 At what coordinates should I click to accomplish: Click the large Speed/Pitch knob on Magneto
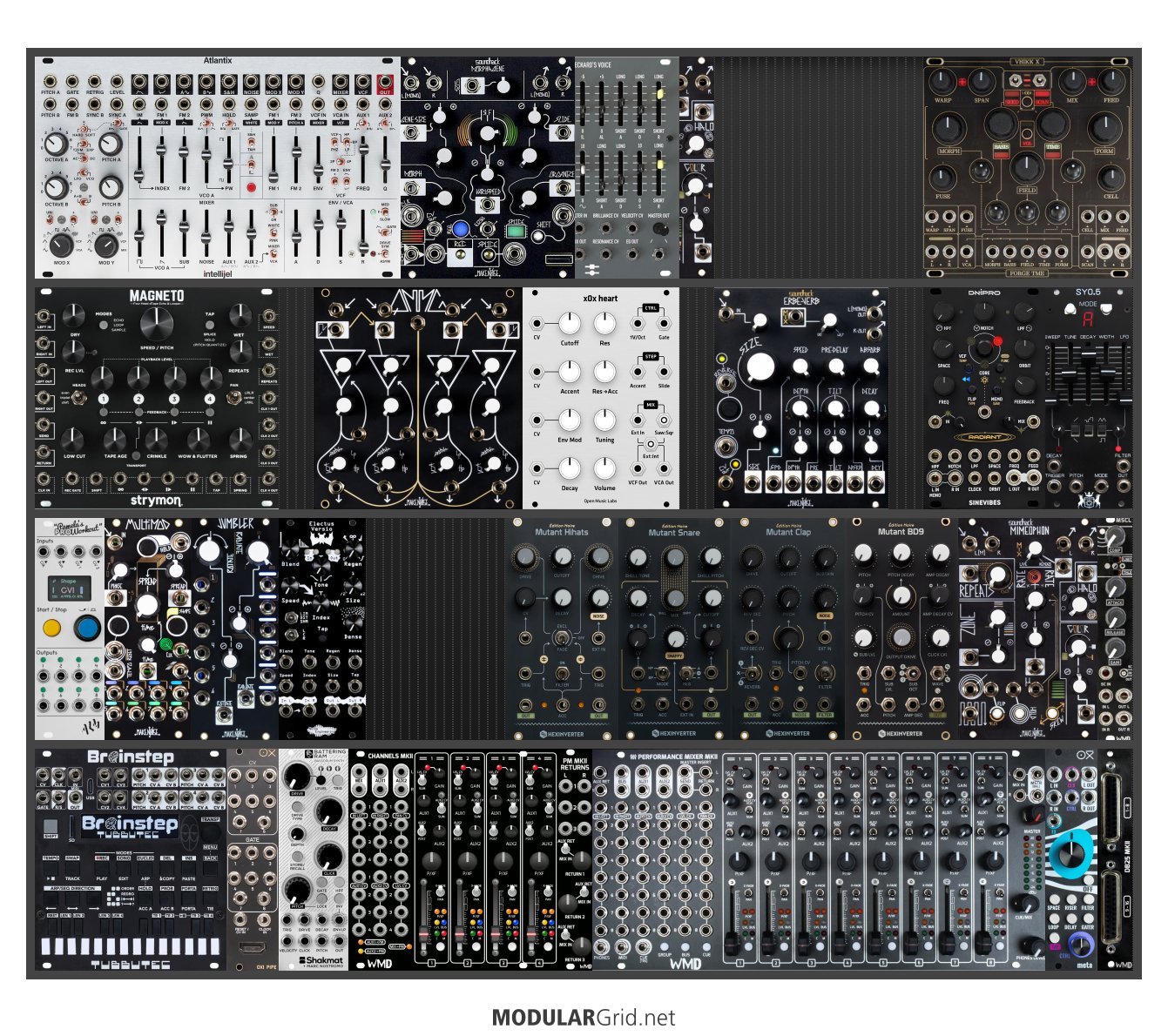pyautogui.click(x=157, y=325)
